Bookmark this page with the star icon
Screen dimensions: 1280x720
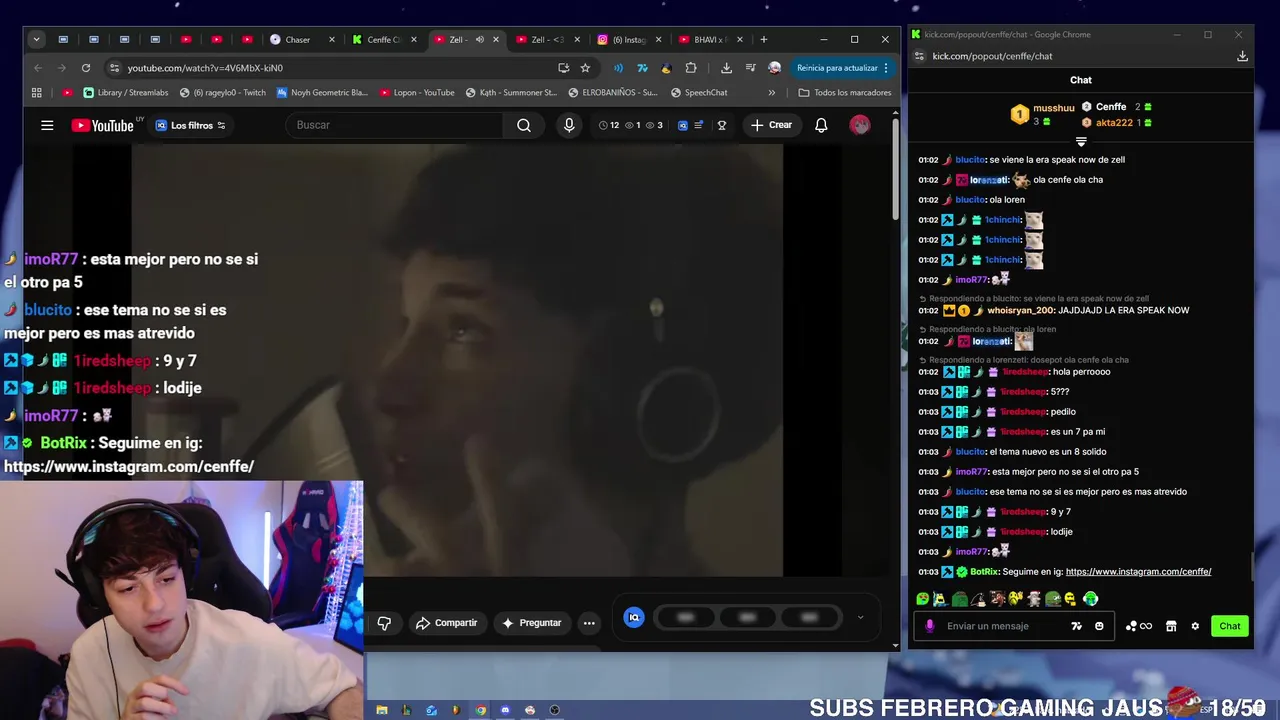585,68
